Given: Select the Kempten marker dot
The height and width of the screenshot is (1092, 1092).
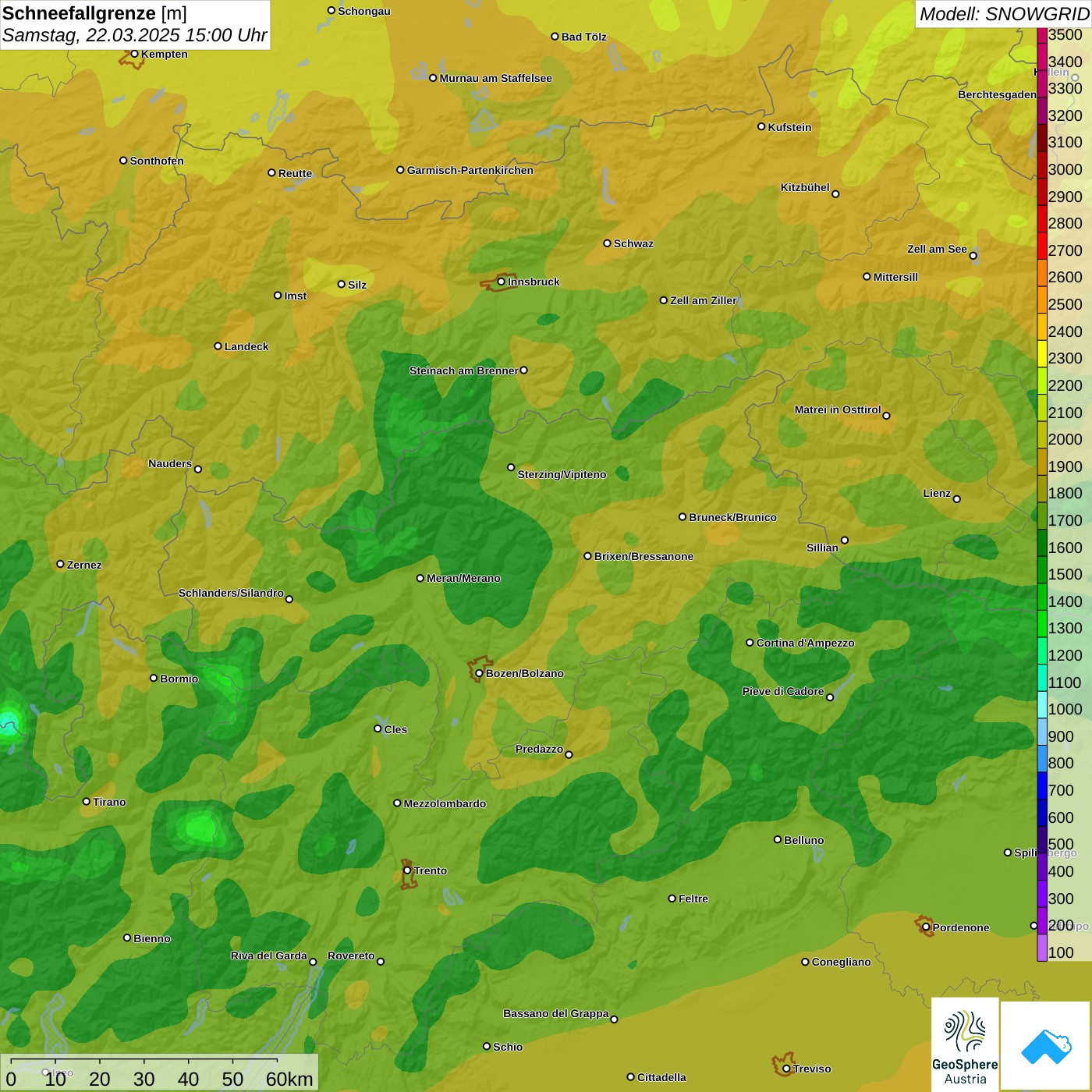Looking at the screenshot, I should pos(134,54).
